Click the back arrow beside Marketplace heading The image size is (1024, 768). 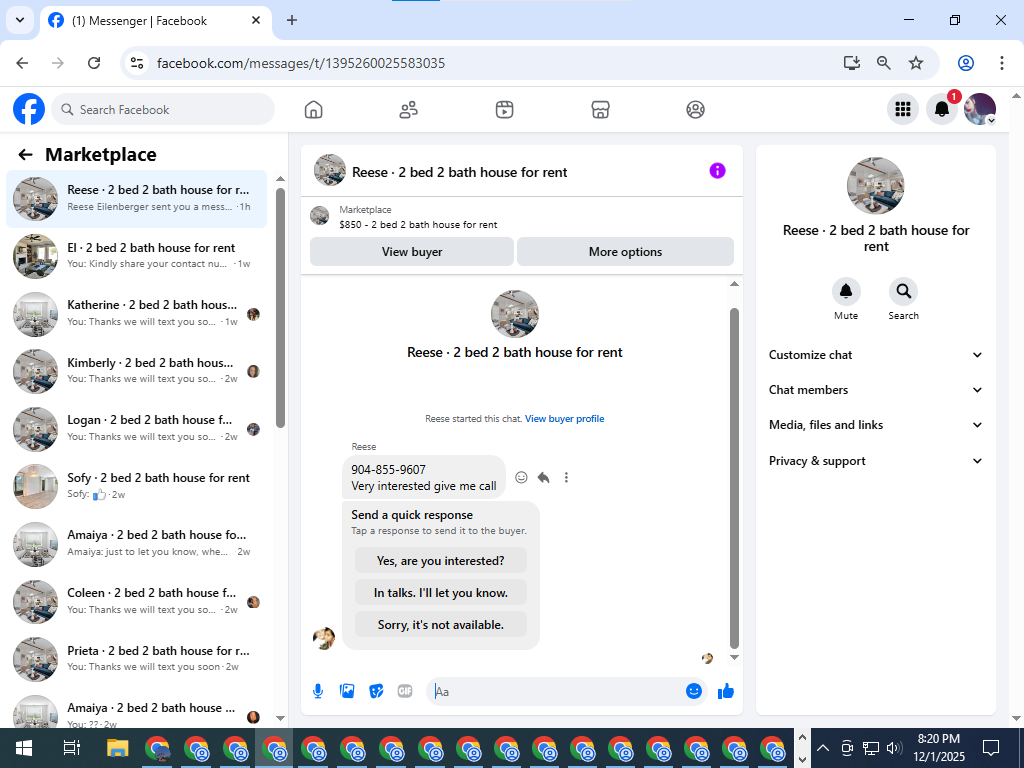tap(25, 155)
